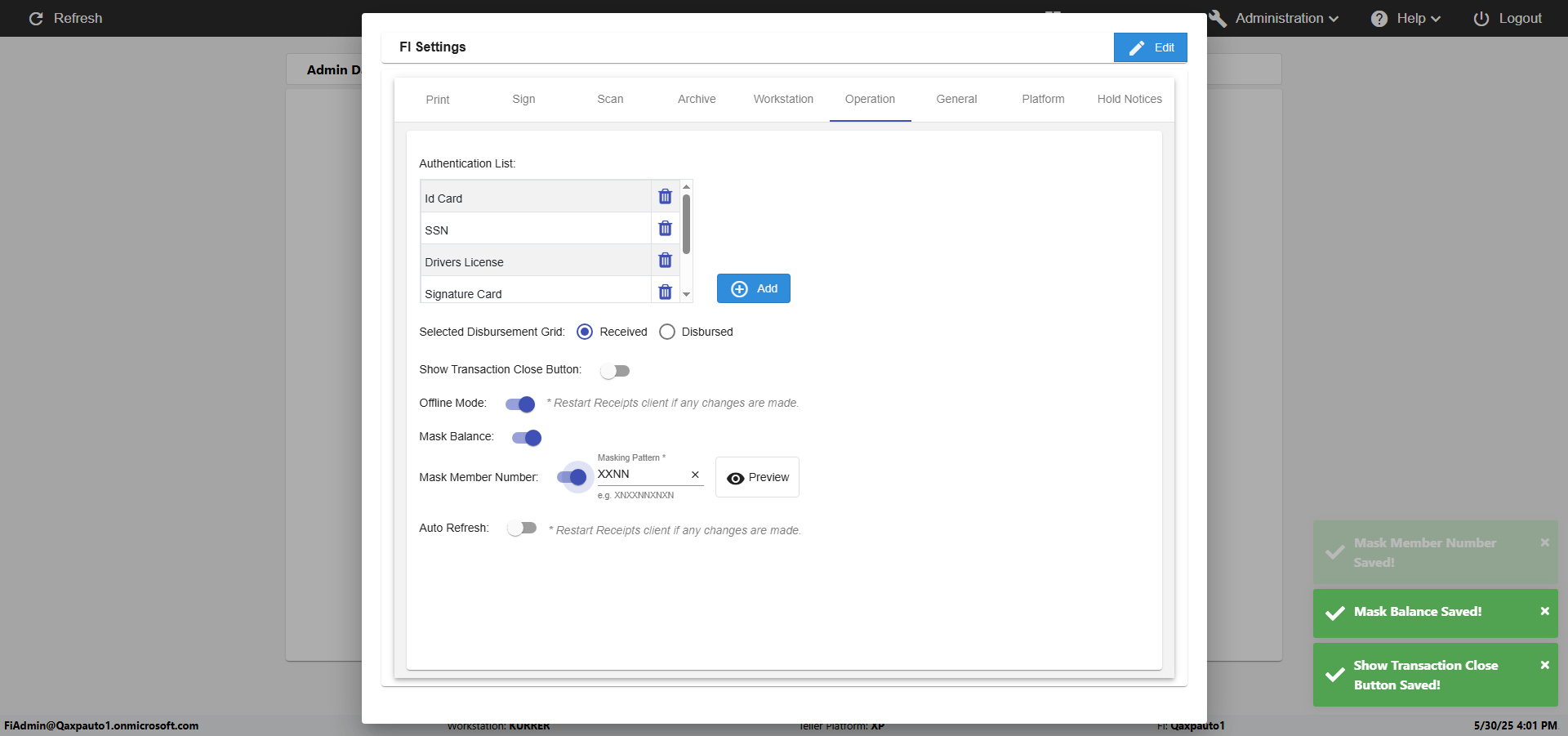Select the Disbursed disbursement grid option
This screenshot has width=1568, height=736.
[x=667, y=332]
